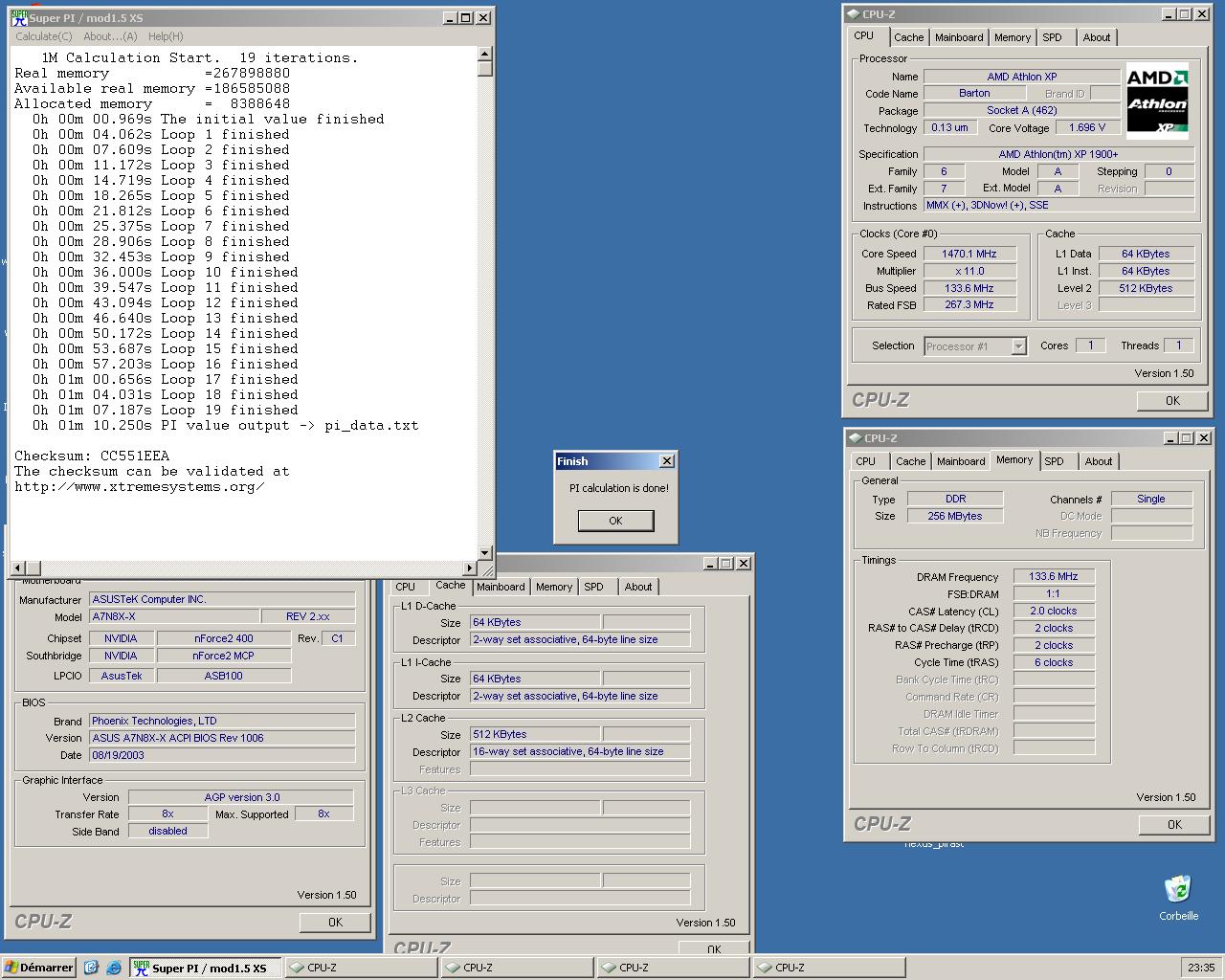This screenshot has height=980, width=1225.
Task: Select About tab in the CPU-Z Memory window
Action: click(x=1099, y=461)
